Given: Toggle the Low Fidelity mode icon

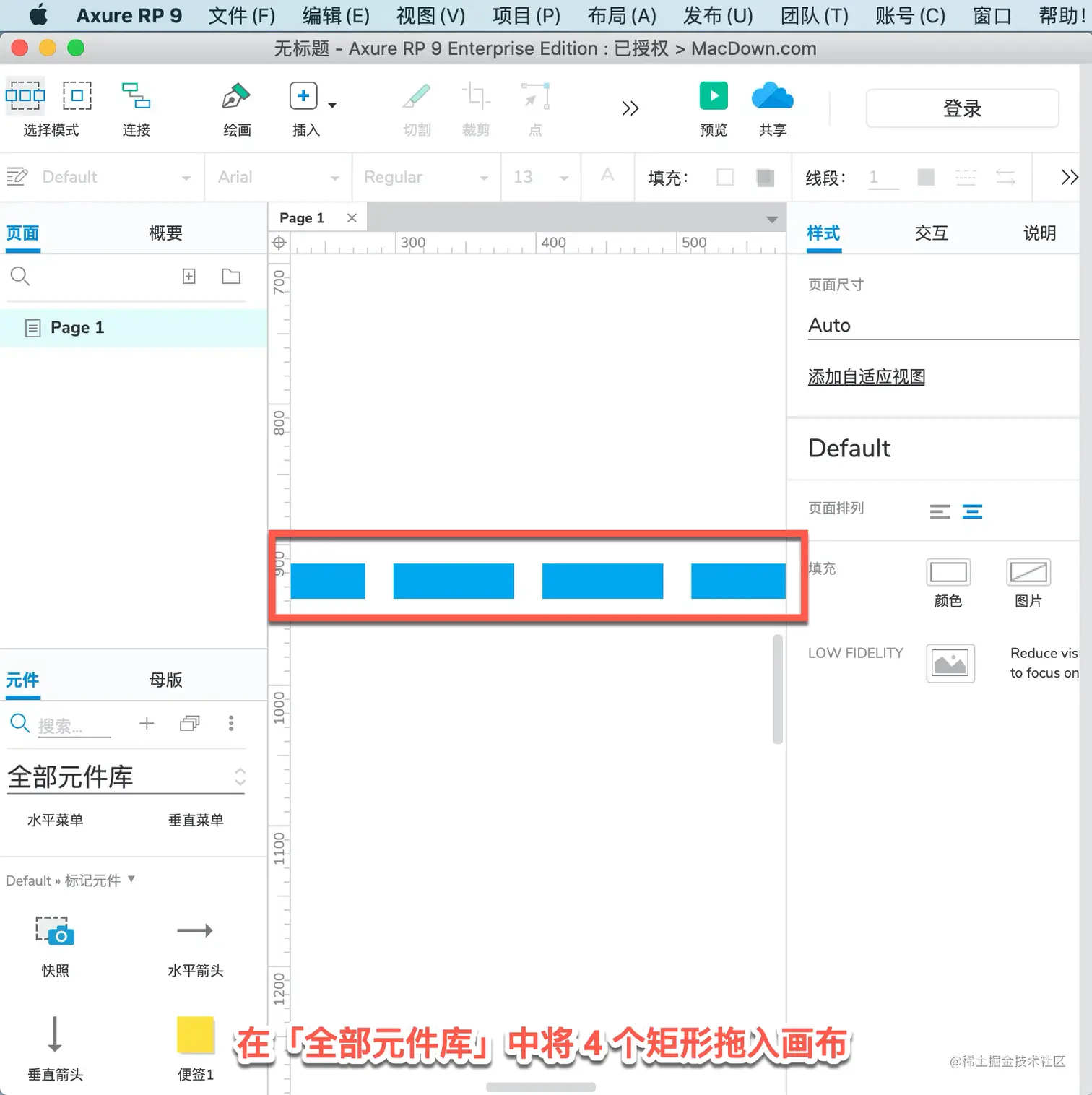Looking at the screenshot, I should pos(950,663).
